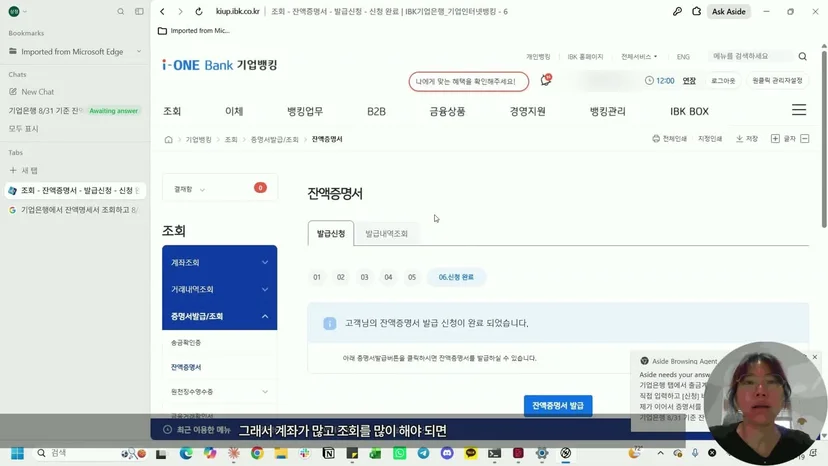This screenshot has width=828, height=466.
Task: Switch language with ENG link
Action: [683, 57]
